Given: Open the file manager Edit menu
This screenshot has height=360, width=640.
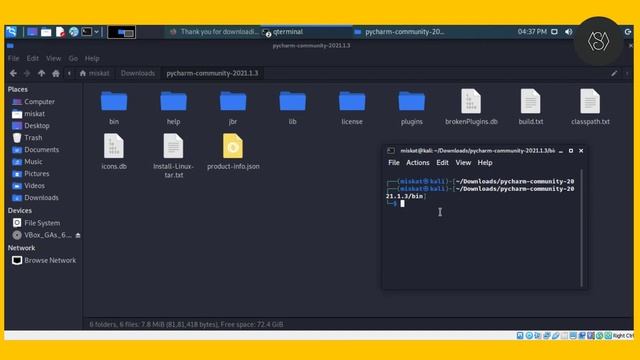Looking at the screenshot, I should 33,58.
